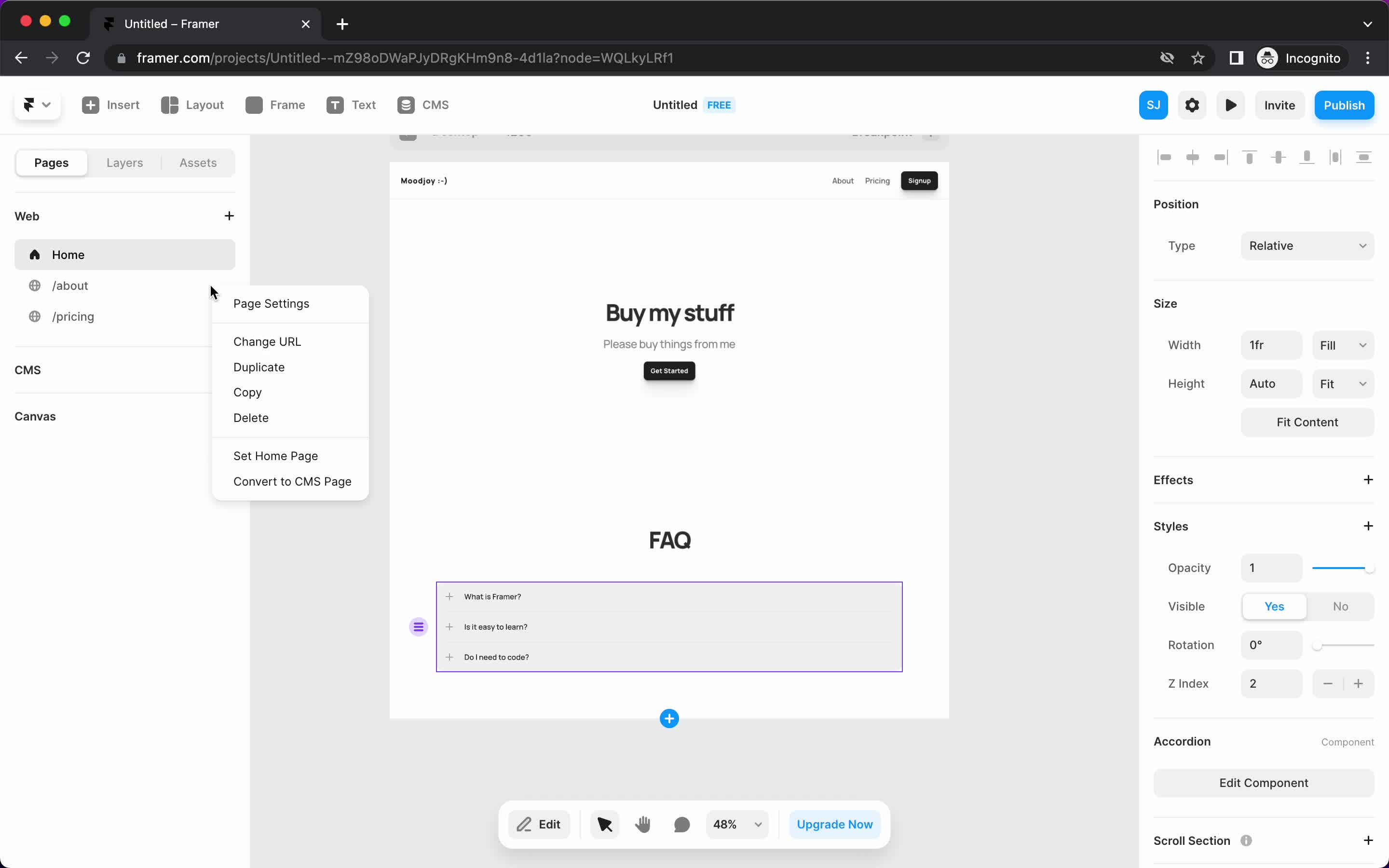The width and height of the screenshot is (1389, 868).
Task: Click the hand/pan tool
Action: tap(643, 824)
